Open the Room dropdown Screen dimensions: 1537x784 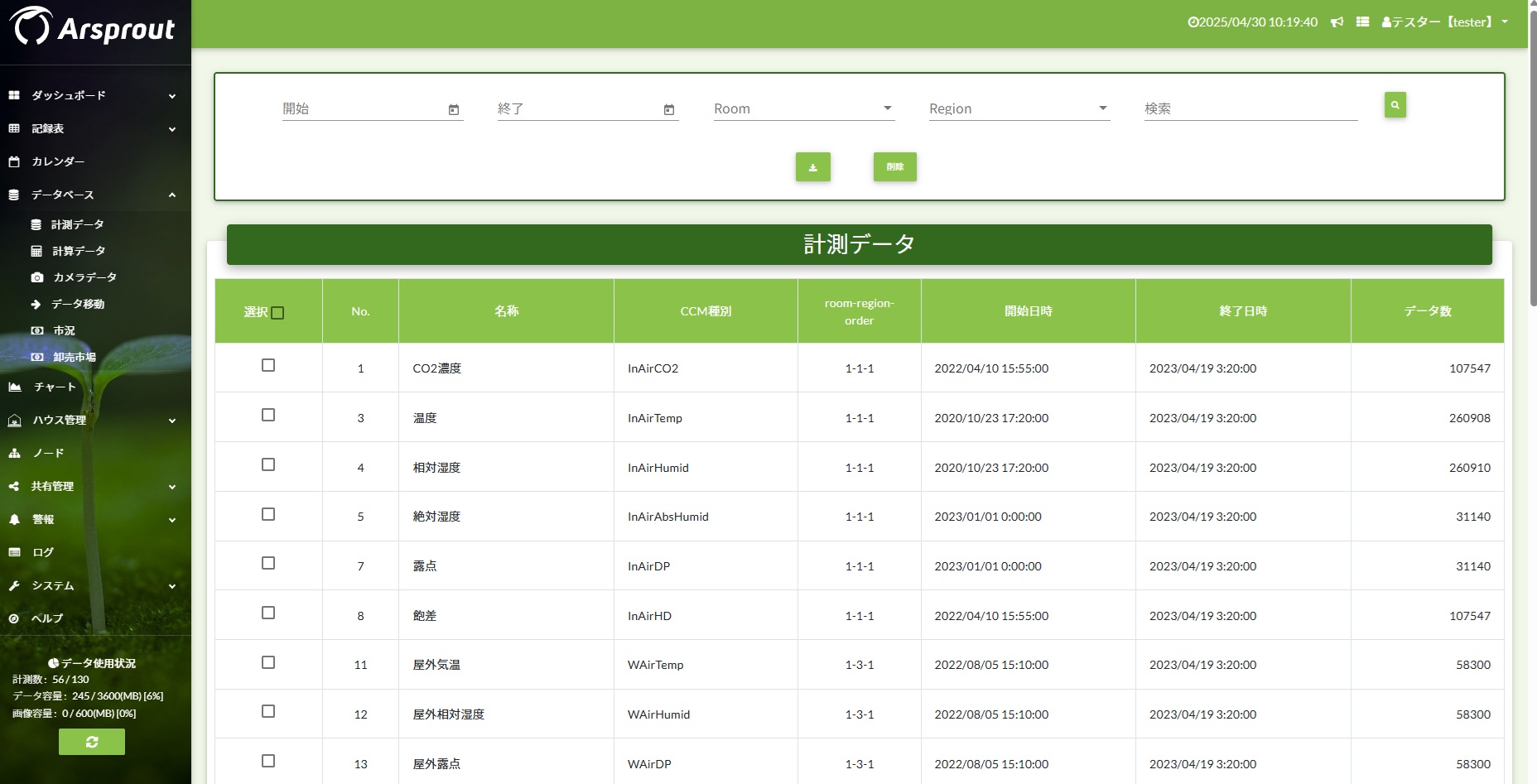click(x=804, y=108)
